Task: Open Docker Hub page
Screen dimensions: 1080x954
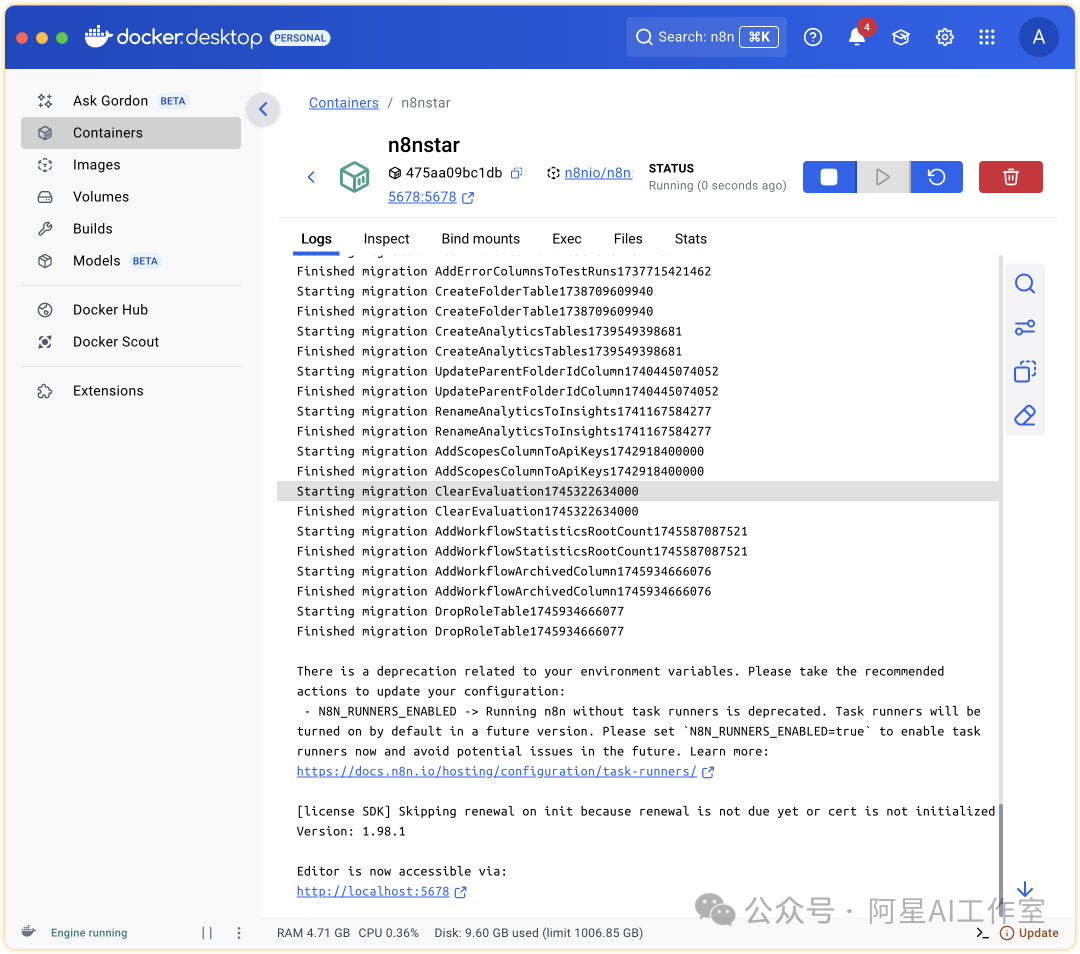Action: pyautogui.click(x=131, y=310)
